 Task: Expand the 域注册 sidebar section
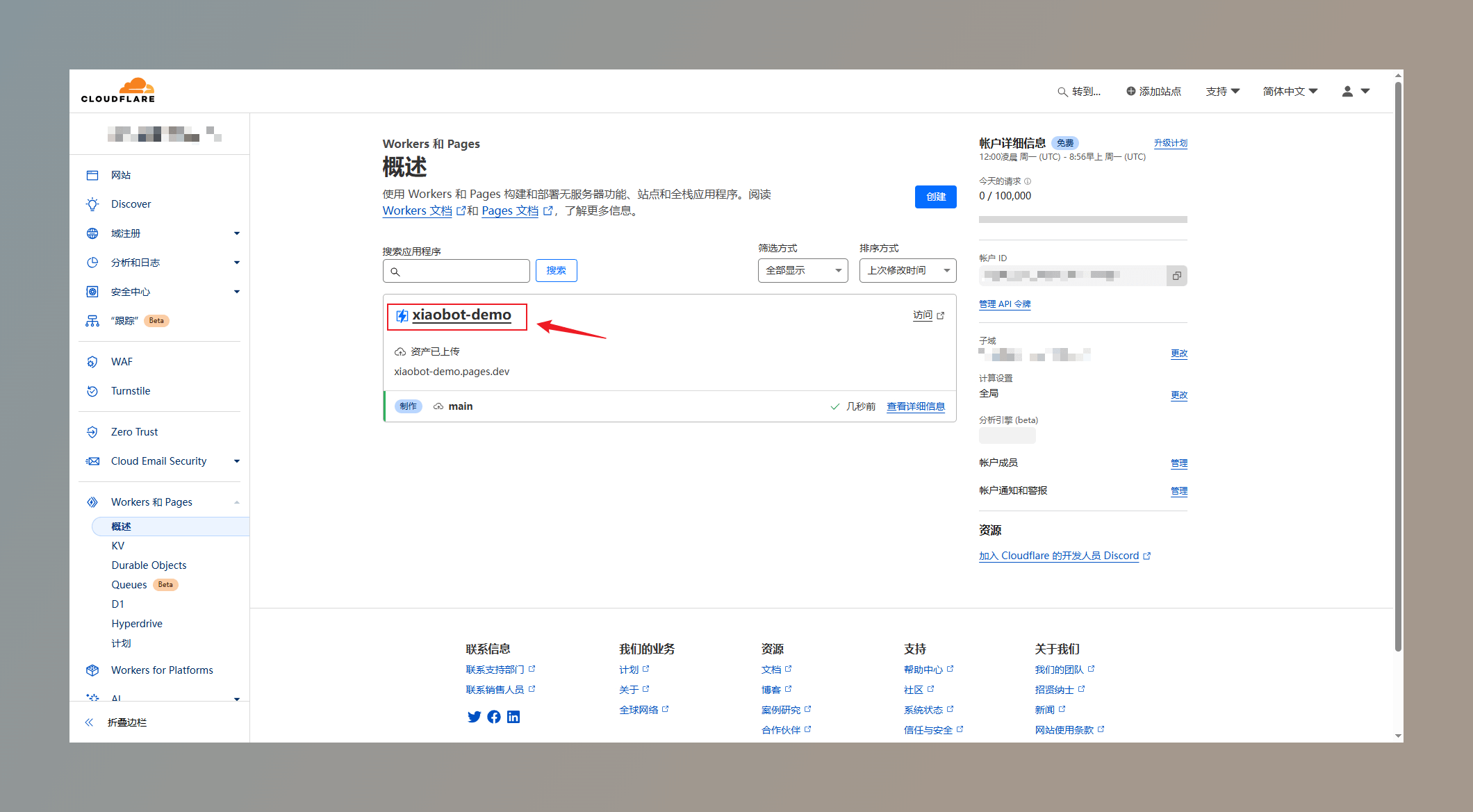click(237, 233)
